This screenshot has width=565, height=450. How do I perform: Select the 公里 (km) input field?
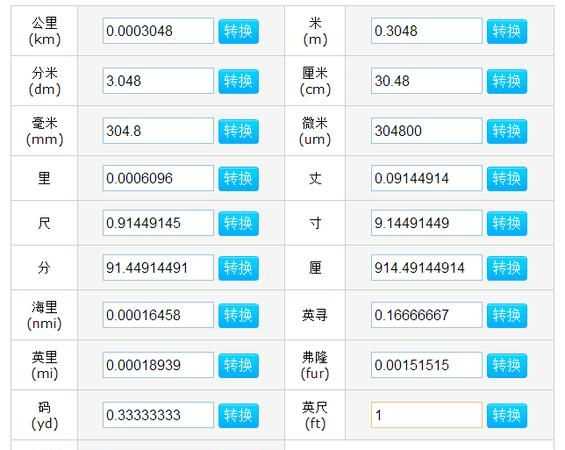click(x=158, y=31)
